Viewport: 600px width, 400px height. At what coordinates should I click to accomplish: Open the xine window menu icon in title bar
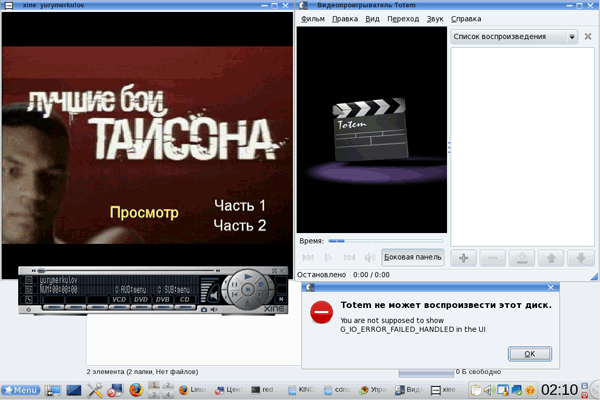pyautogui.click(x=8, y=5)
